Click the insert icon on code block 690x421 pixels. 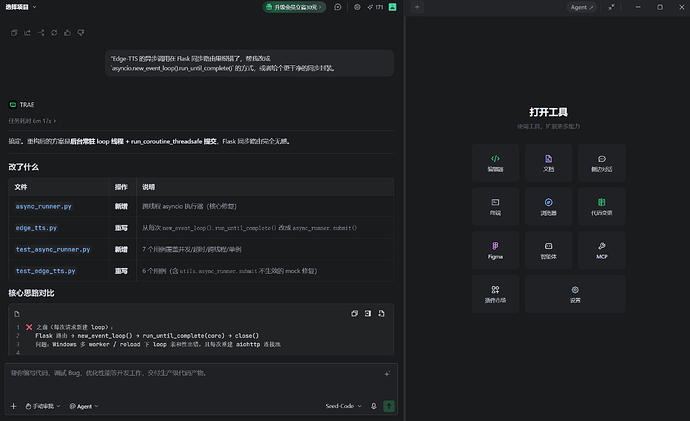coord(368,313)
